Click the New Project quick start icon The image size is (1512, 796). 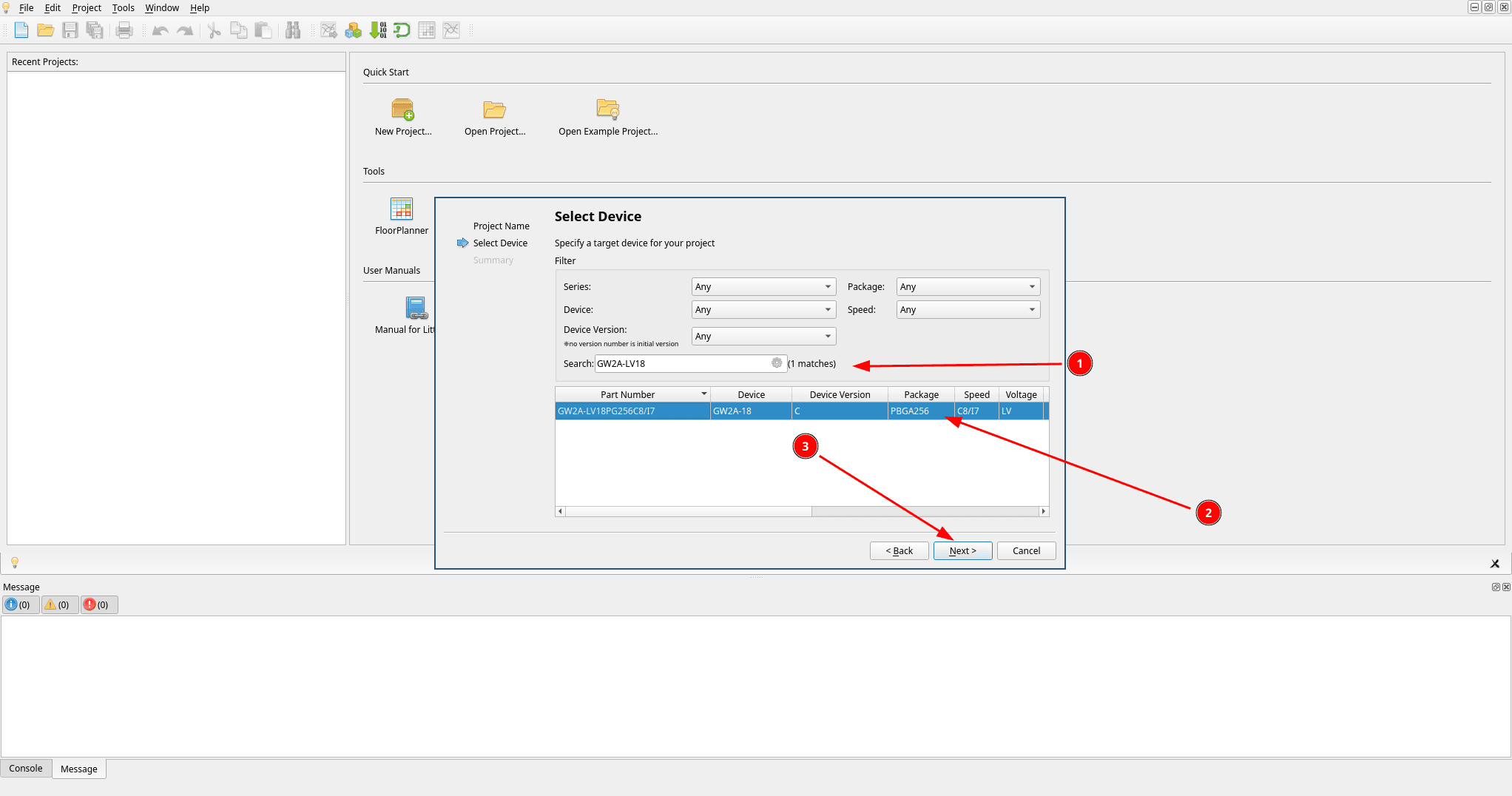pyautogui.click(x=402, y=109)
